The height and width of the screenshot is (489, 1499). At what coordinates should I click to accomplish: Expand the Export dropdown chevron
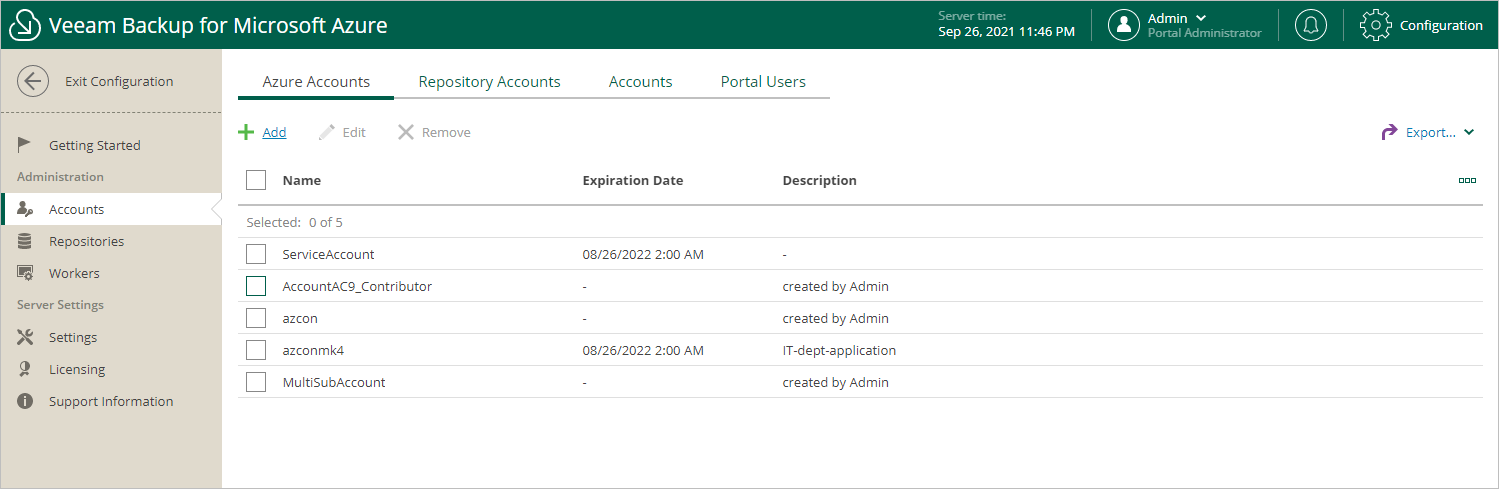click(x=1469, y=132)
